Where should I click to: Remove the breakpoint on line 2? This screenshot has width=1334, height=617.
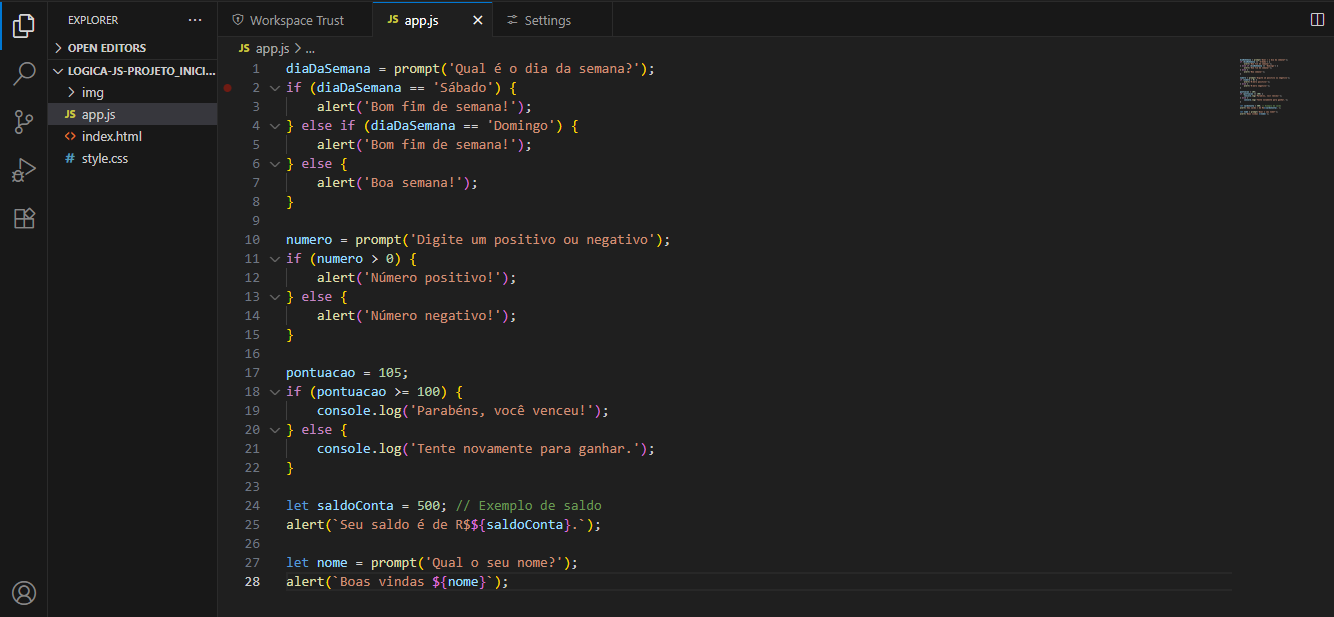(228, 88)
